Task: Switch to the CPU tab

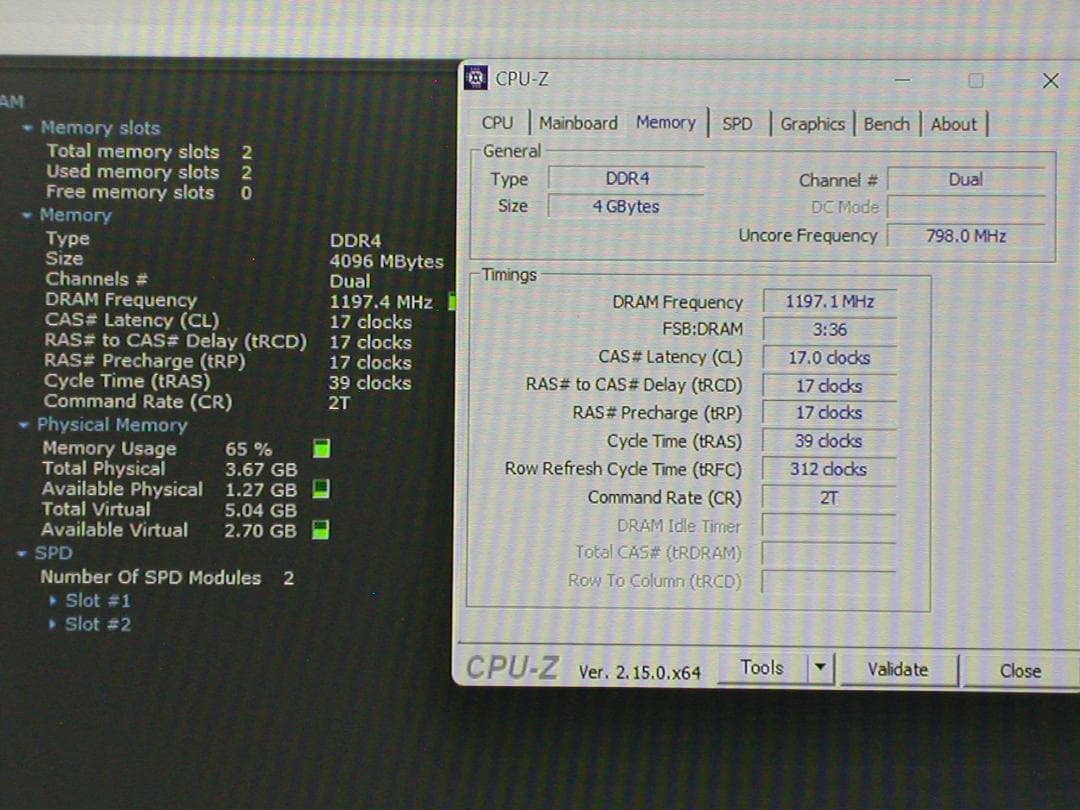Action: click(497, 122)
